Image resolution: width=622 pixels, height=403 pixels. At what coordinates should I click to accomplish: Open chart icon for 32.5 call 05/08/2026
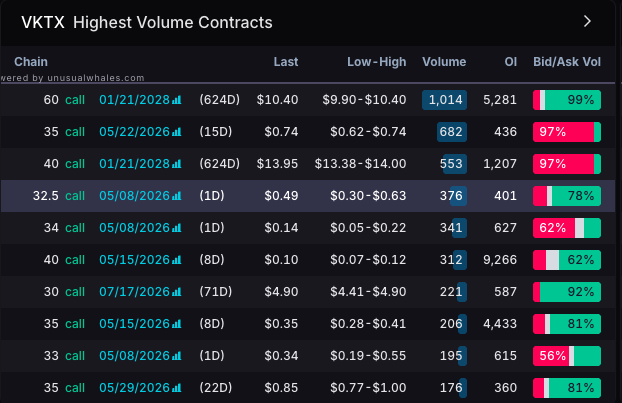[x=177, y=196]
